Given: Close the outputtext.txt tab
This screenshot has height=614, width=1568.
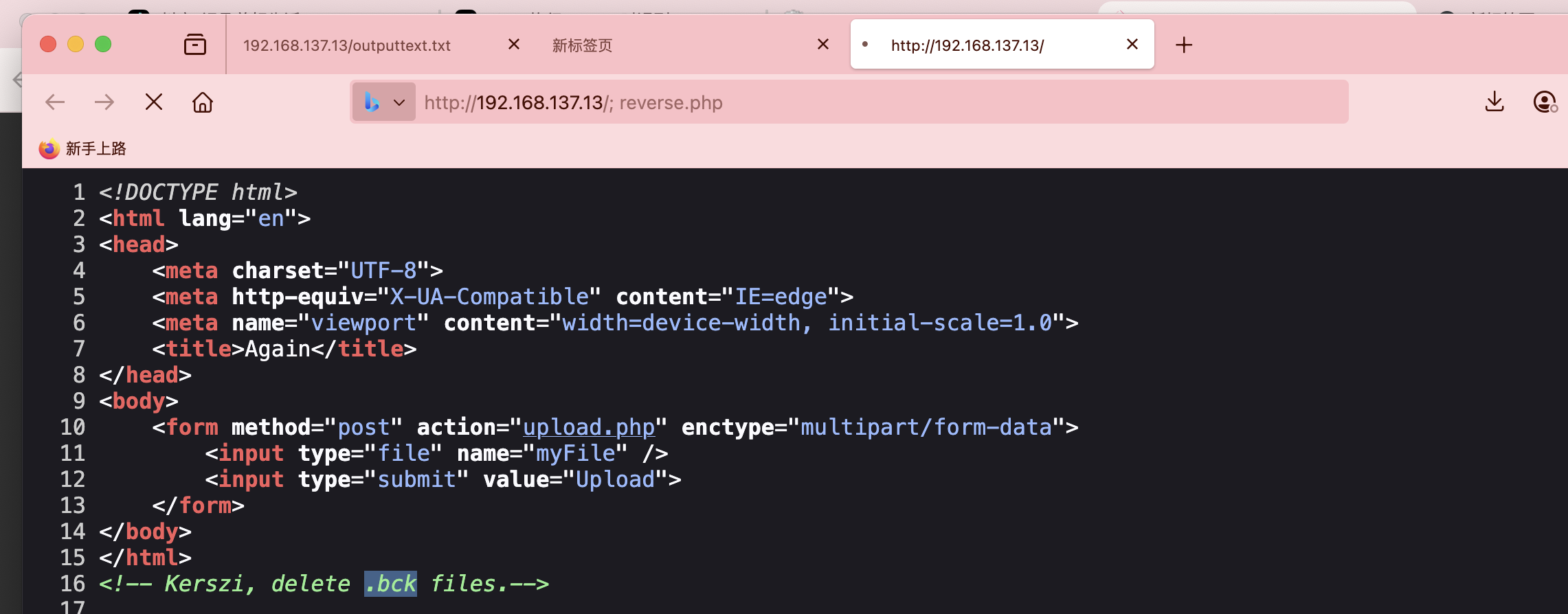Looking at the screenshot, I should [514, 45].
